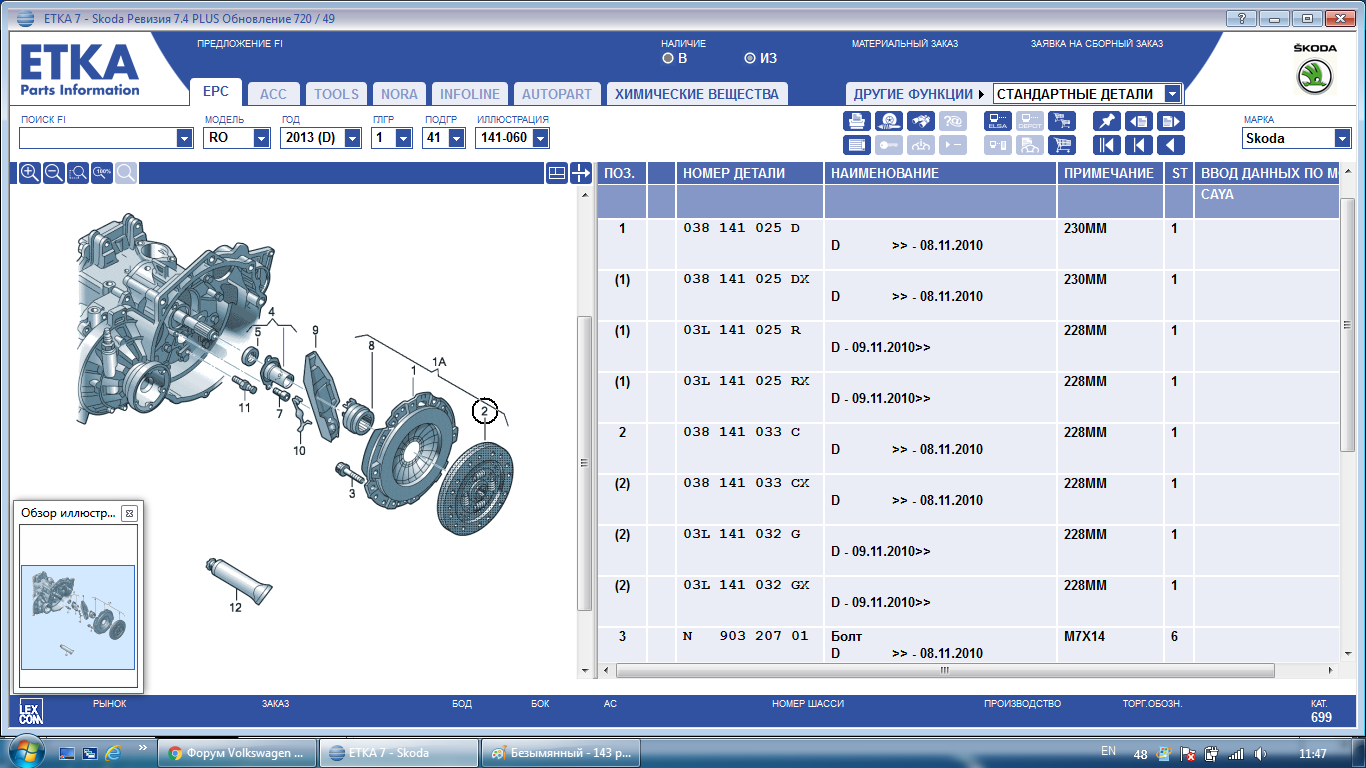
Task: Select the zoom-to-area magnifier tool
Action: click(x=78, y=173)
